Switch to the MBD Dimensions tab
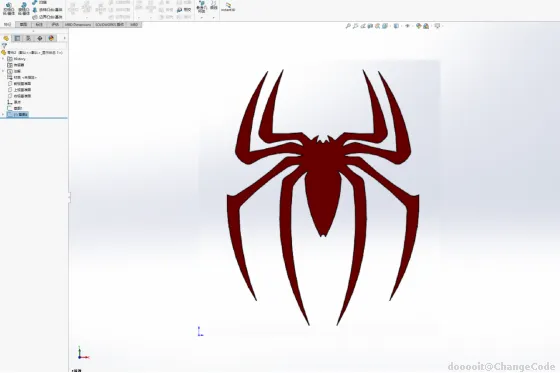The width and height of the screenshot is (560, 373). coord(78,25)
